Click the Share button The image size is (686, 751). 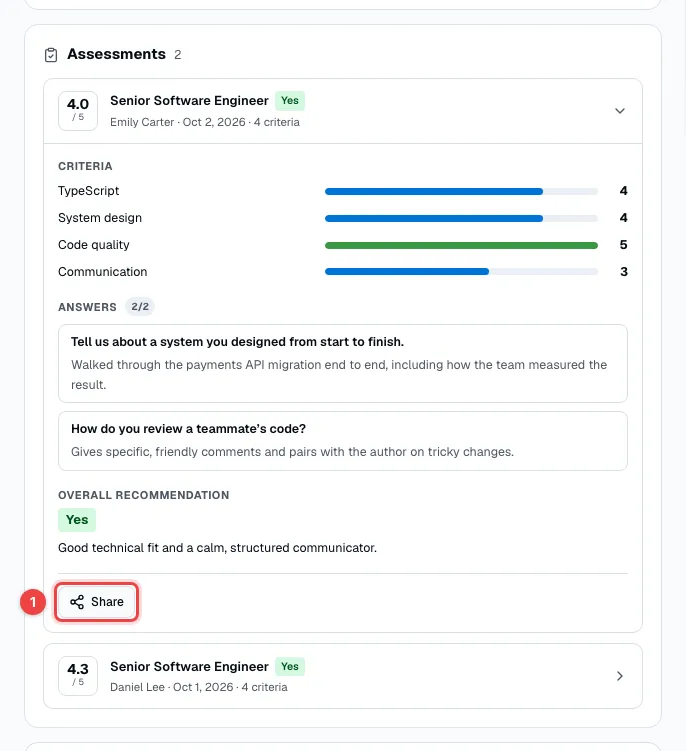96,602
